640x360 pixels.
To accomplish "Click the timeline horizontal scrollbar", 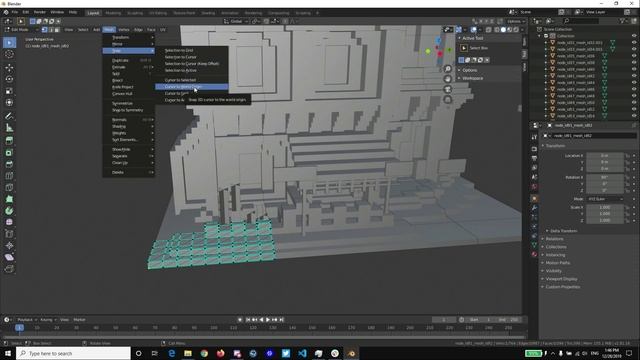I will pyautogui.click(x=263, y=337).
